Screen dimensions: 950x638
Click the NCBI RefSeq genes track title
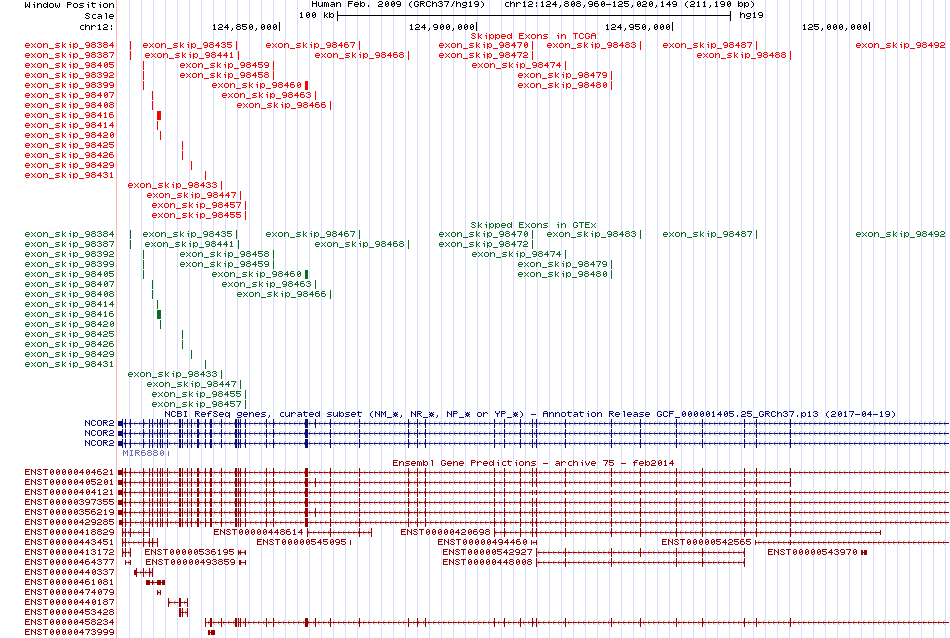(530, 414)
